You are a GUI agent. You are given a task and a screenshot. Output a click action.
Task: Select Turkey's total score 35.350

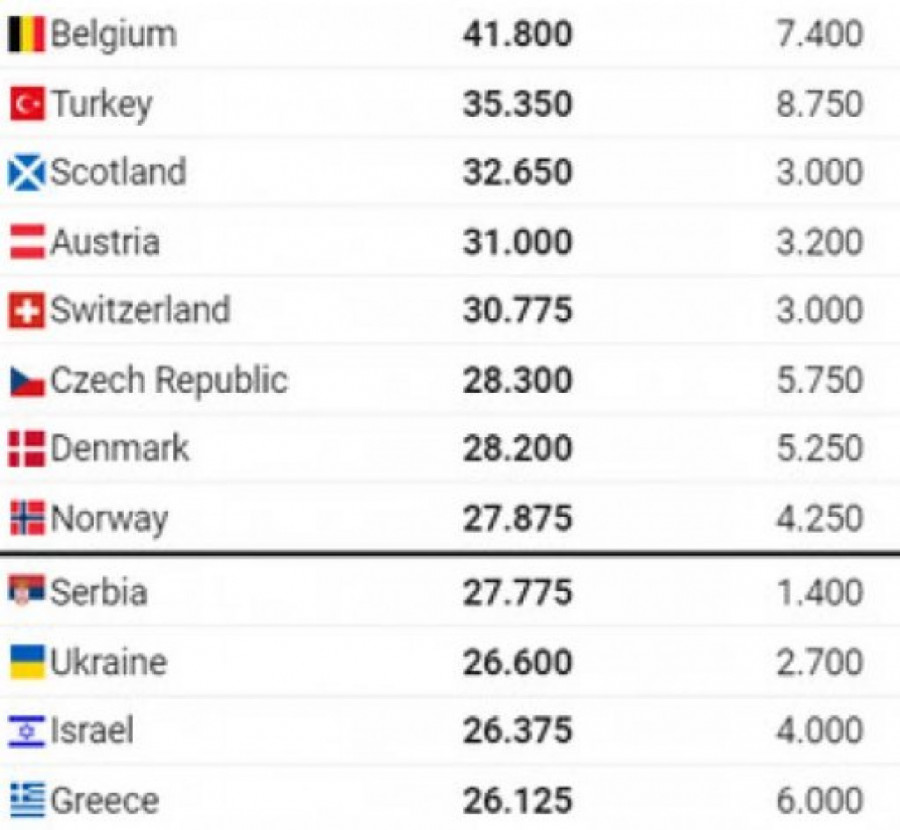coord(517,104)
